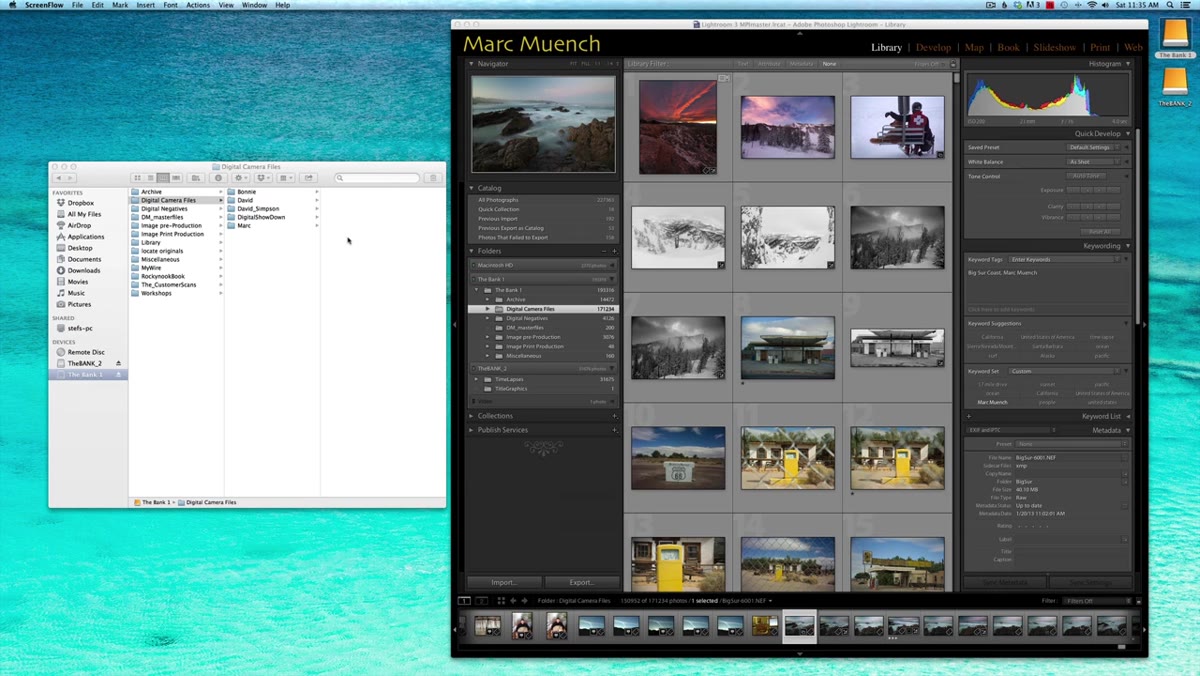Click the red sunset grid thumbnail
The image size is (1200, 676).
point(678,127)
